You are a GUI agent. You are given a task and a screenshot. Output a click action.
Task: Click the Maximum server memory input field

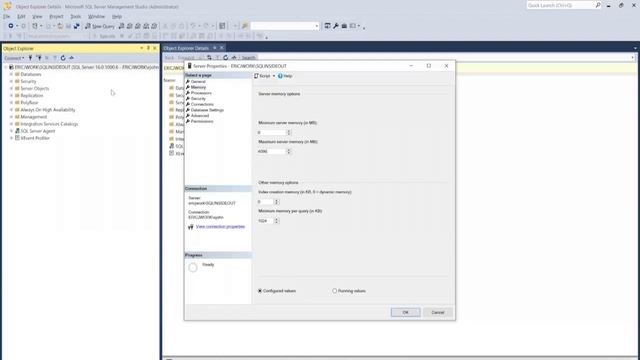(271, 151)
